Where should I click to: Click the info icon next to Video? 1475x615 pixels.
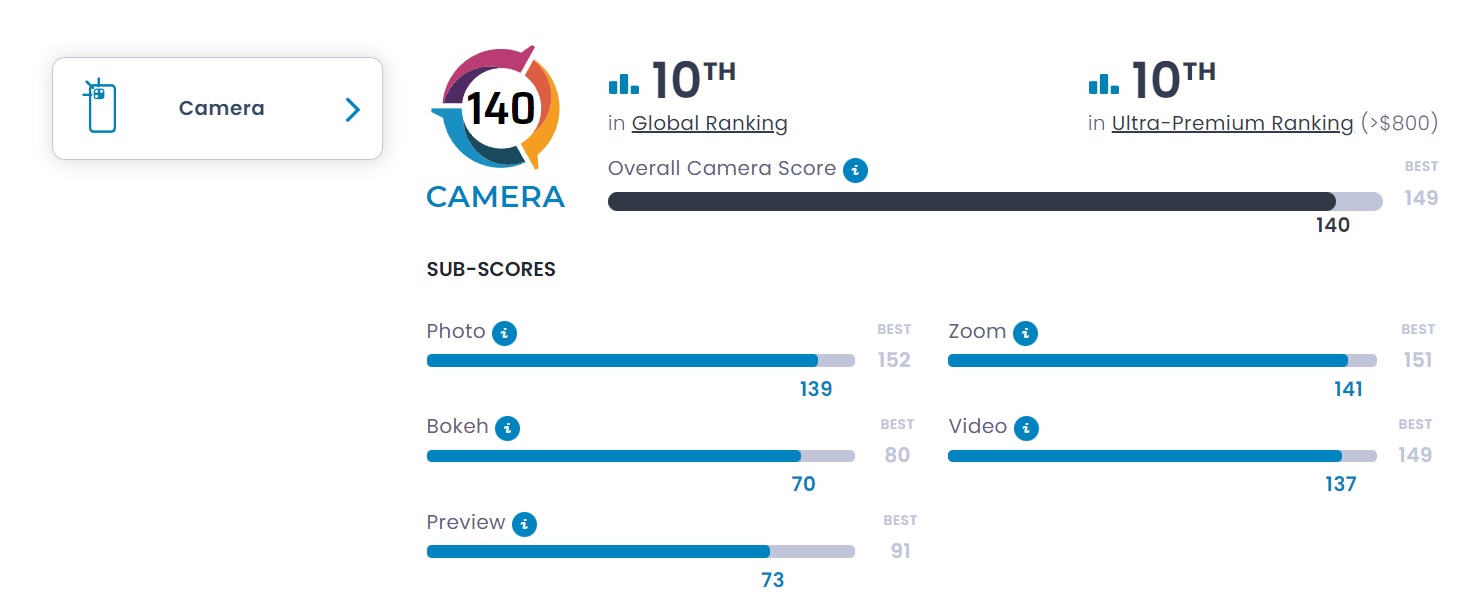click(x=1026, y=428)
